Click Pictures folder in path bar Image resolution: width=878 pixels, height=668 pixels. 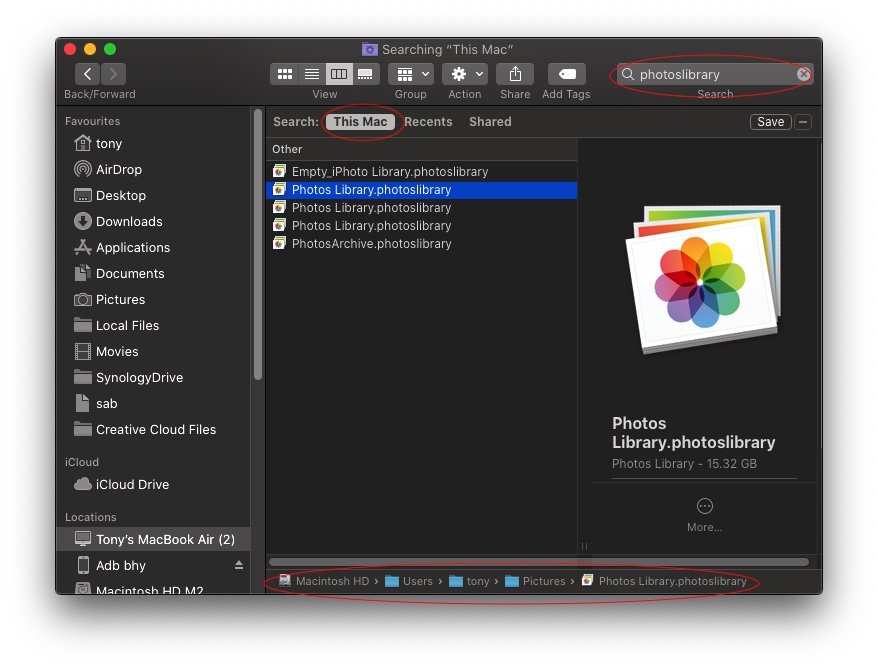tap(535, 581)
